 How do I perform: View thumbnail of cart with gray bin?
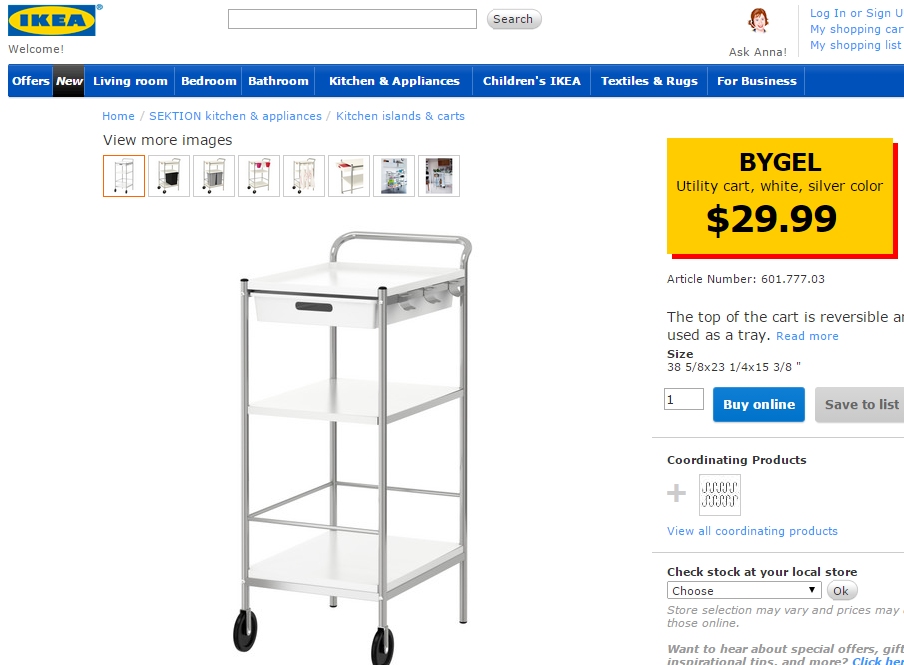(214, 176)
